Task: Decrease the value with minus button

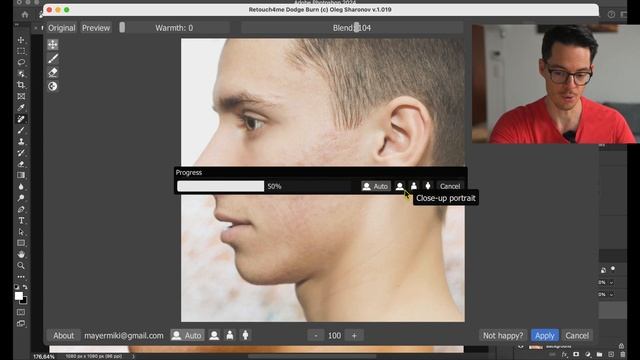Action: [316, 336]
